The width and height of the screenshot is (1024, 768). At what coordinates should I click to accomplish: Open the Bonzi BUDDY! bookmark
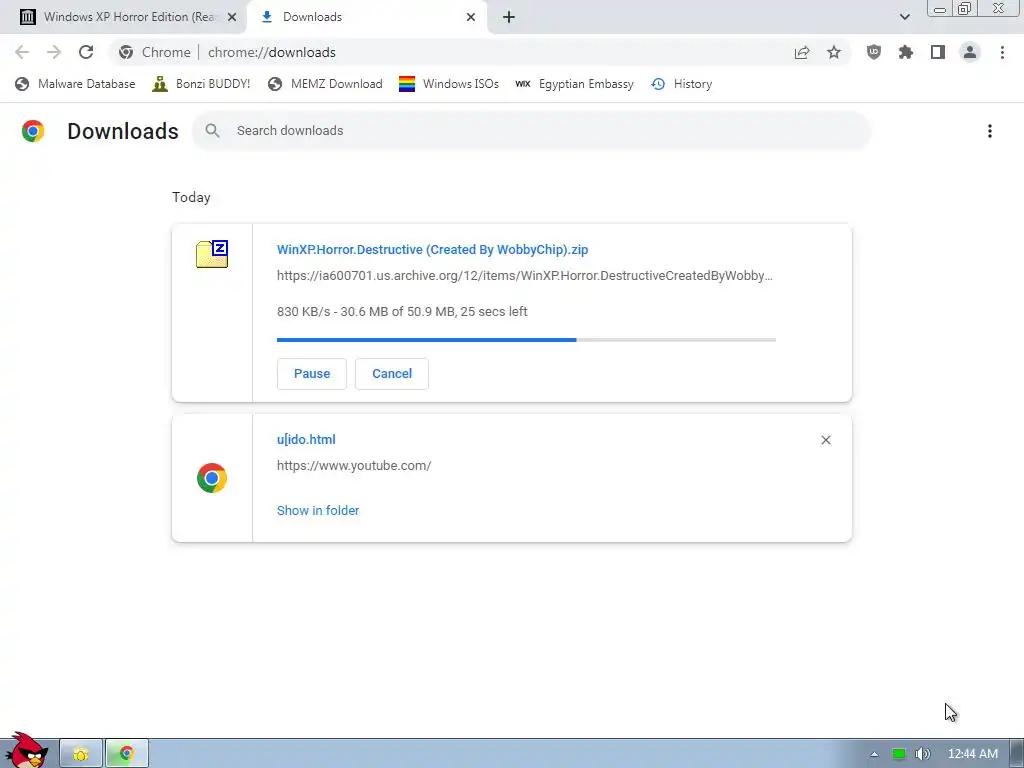coord(201,84)
